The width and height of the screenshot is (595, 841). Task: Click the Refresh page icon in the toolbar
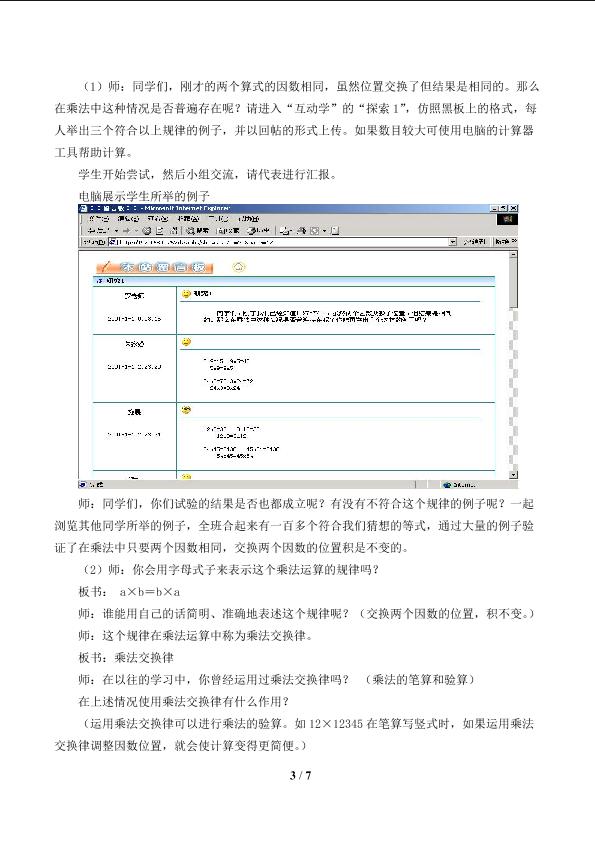160,231
